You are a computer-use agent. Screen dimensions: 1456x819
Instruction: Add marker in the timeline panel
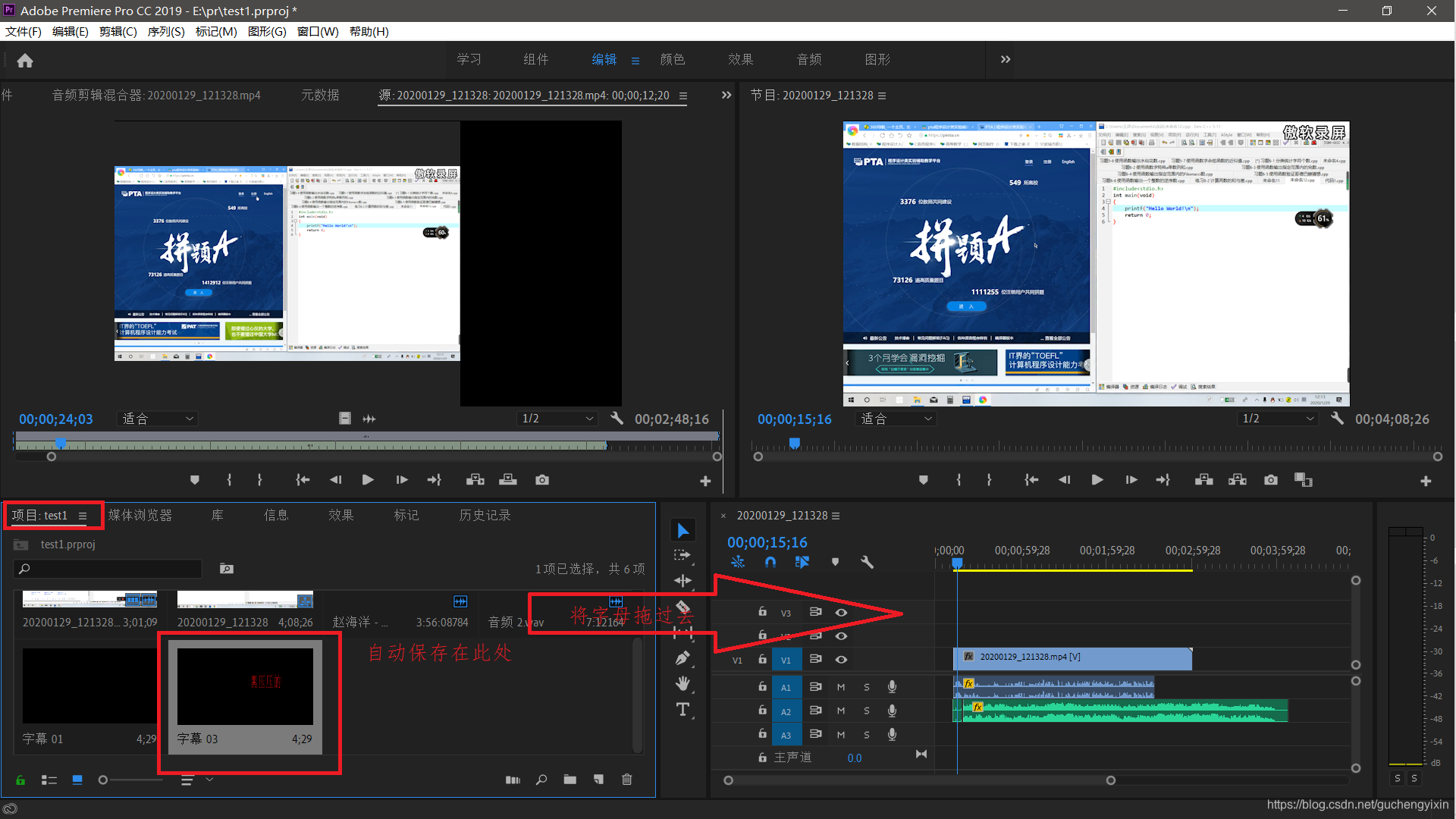835,562
